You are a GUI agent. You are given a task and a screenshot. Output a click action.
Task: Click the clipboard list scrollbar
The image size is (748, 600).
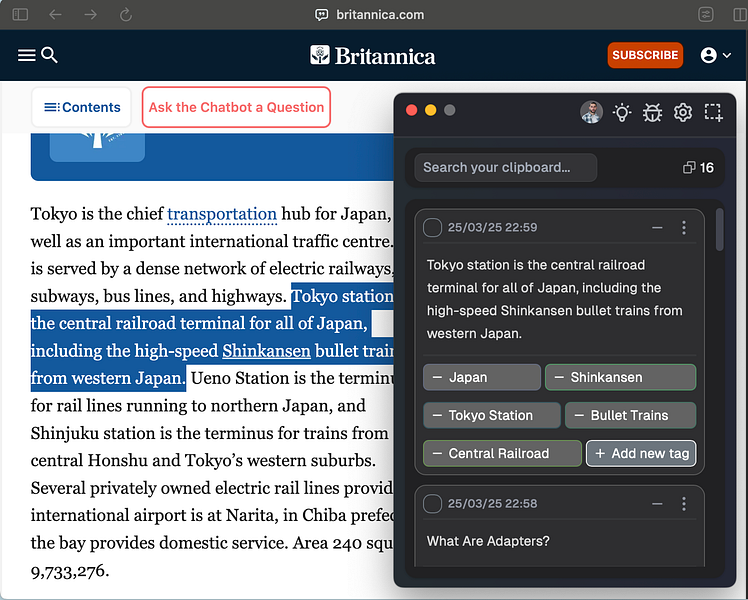(720, 230)
